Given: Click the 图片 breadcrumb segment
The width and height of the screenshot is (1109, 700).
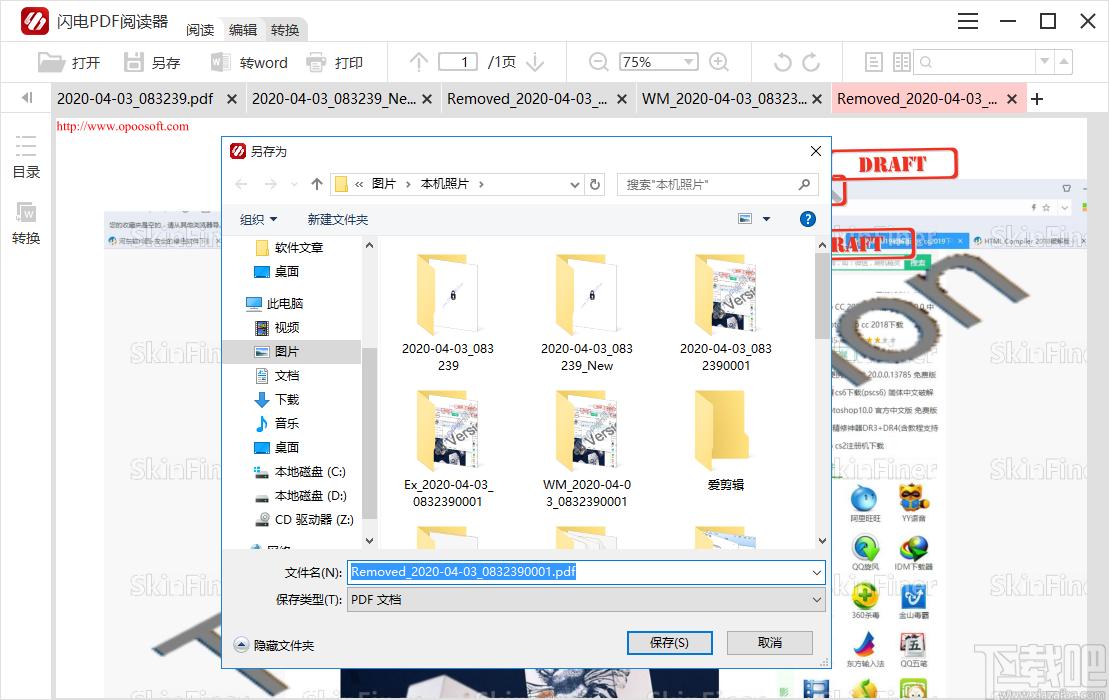Looking at the screenshot, I should [383, 184].
